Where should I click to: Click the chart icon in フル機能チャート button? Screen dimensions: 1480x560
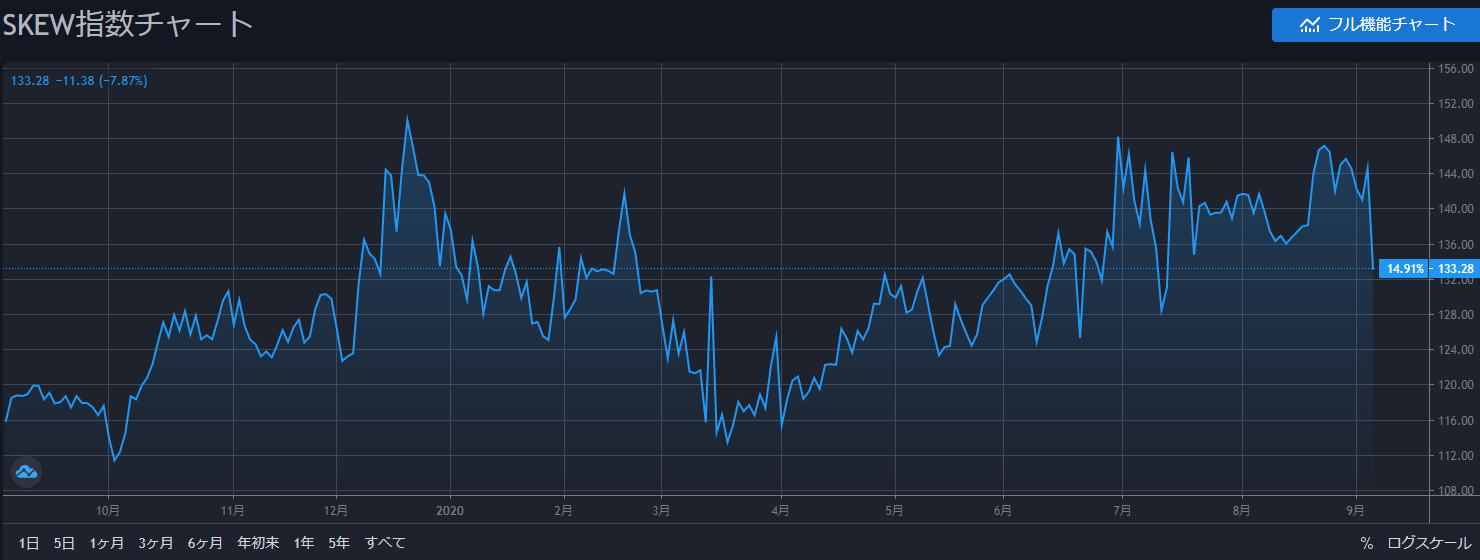click(x=1309, y=25)
